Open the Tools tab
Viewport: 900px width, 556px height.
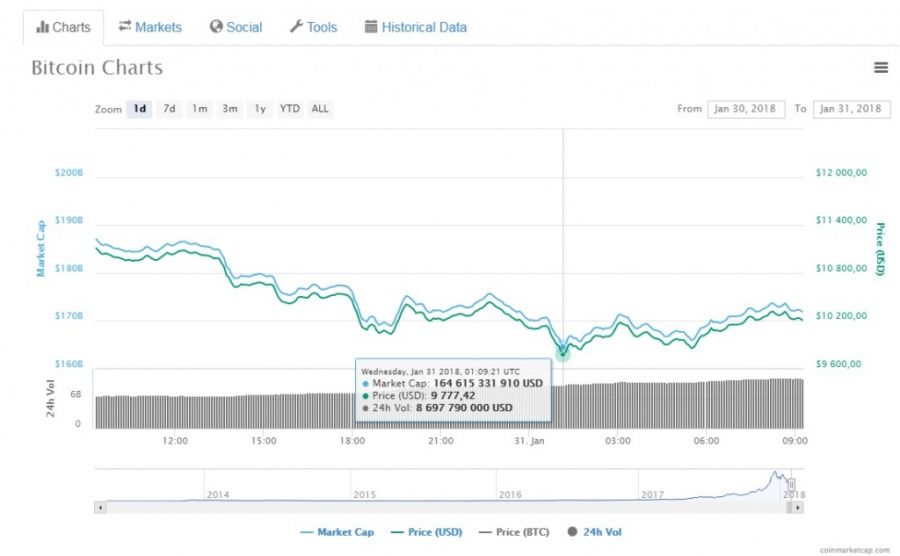pyautogui.click(x=313, y=27)
